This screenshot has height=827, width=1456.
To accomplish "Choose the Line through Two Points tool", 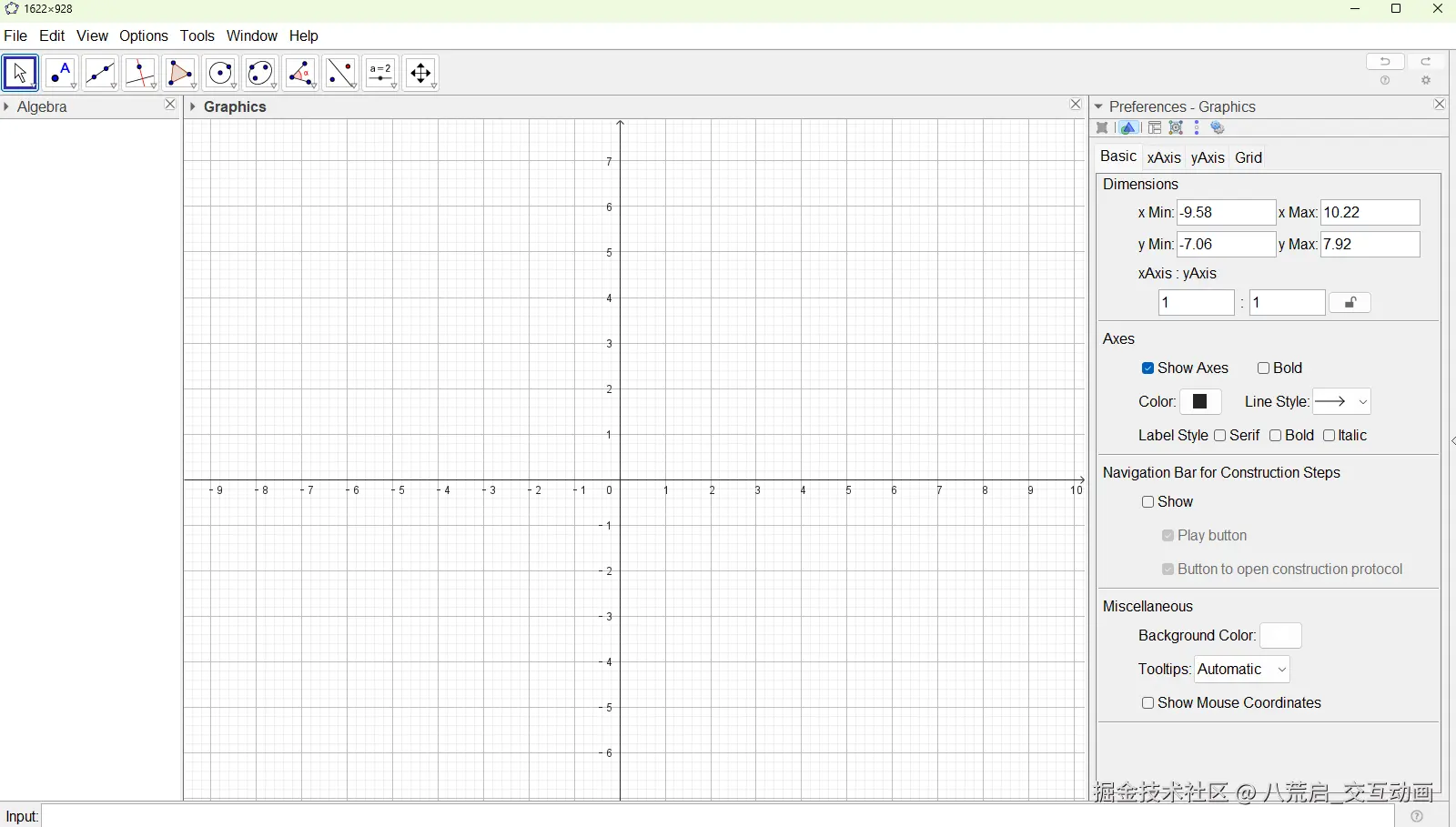I will 100,73.
